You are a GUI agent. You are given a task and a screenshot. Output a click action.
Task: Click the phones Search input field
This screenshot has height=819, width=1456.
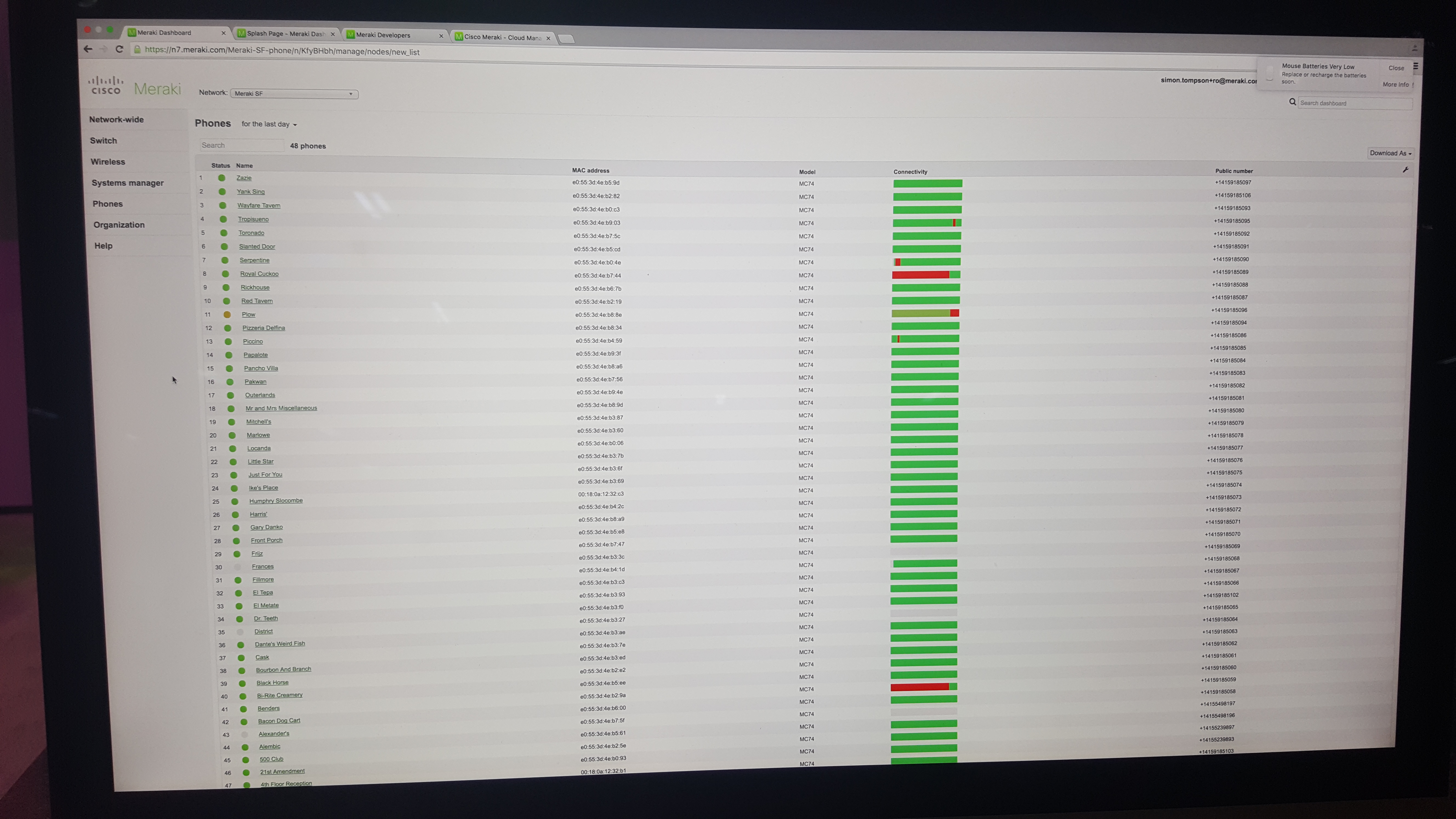242,146
